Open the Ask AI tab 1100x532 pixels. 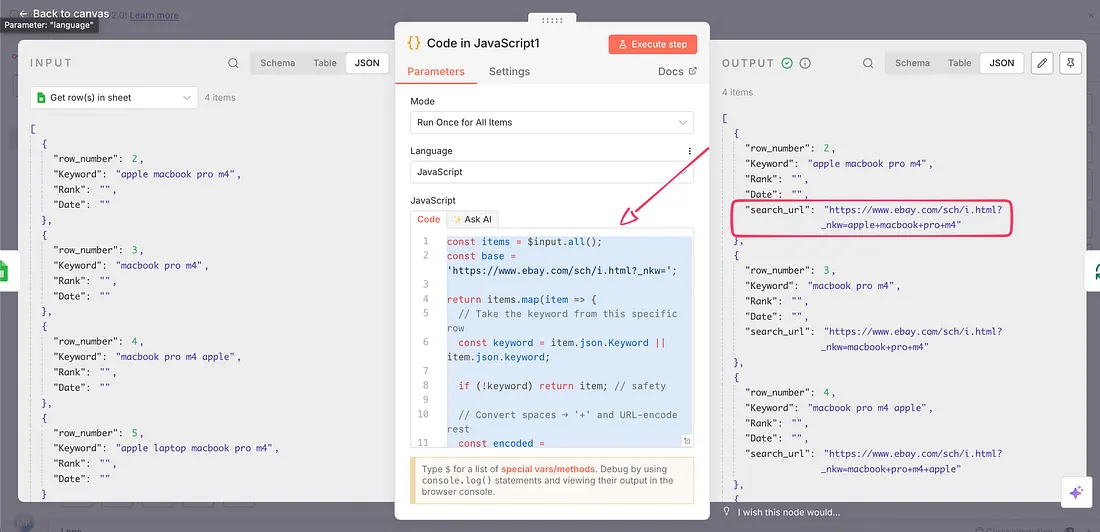[x=473, y=219]
